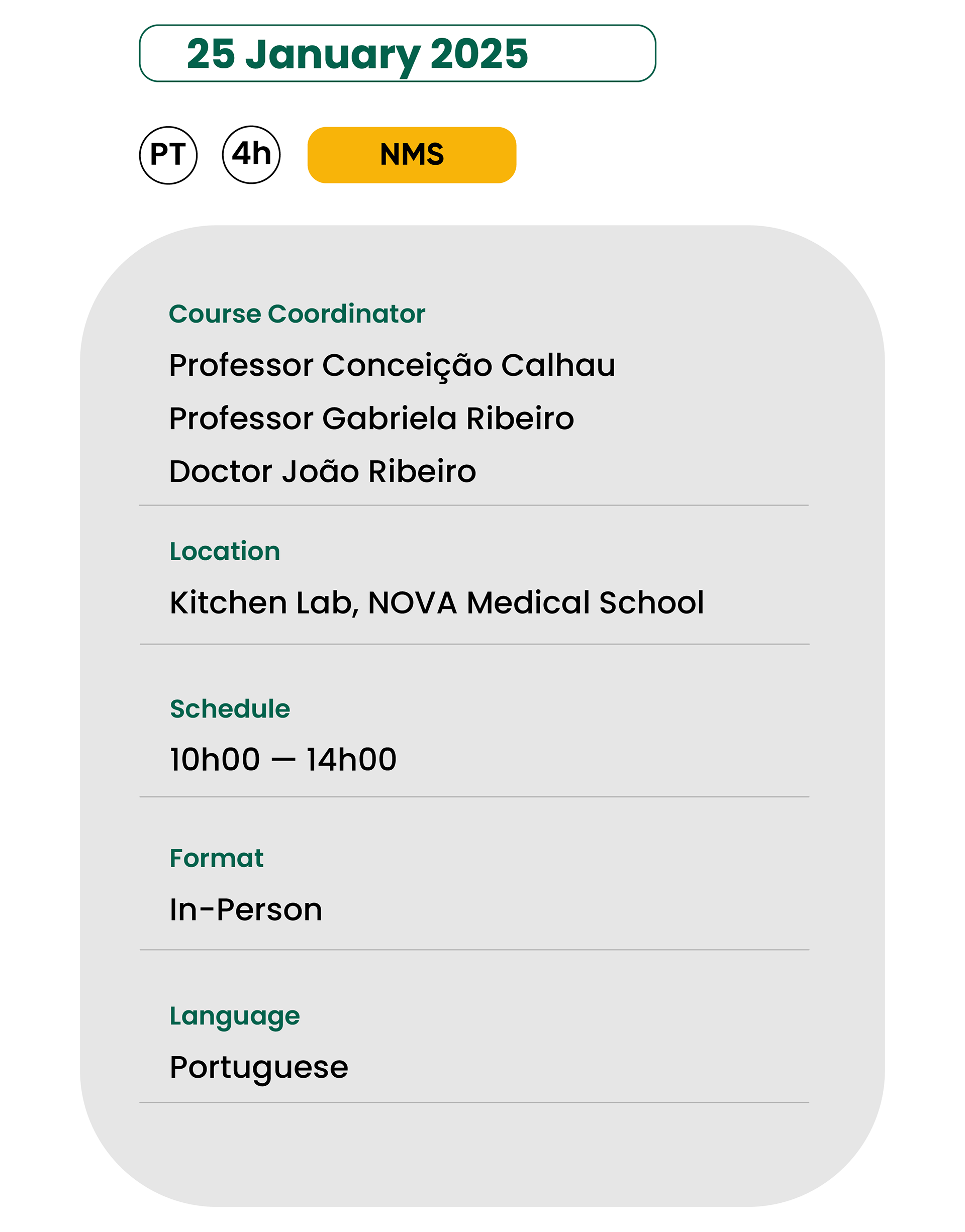
Task: Click the 10h00 — 14h00 time text
Action: 283,759
